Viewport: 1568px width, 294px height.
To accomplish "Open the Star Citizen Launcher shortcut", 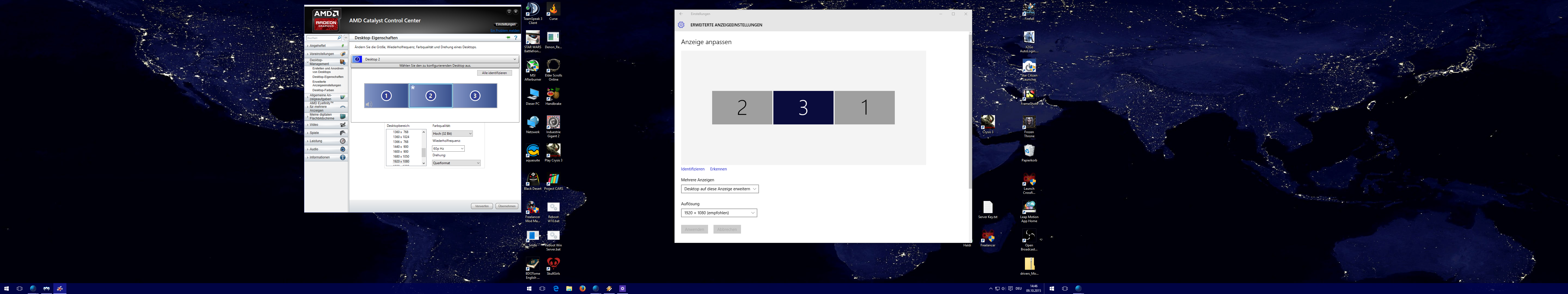I will tap(1029, 69).
